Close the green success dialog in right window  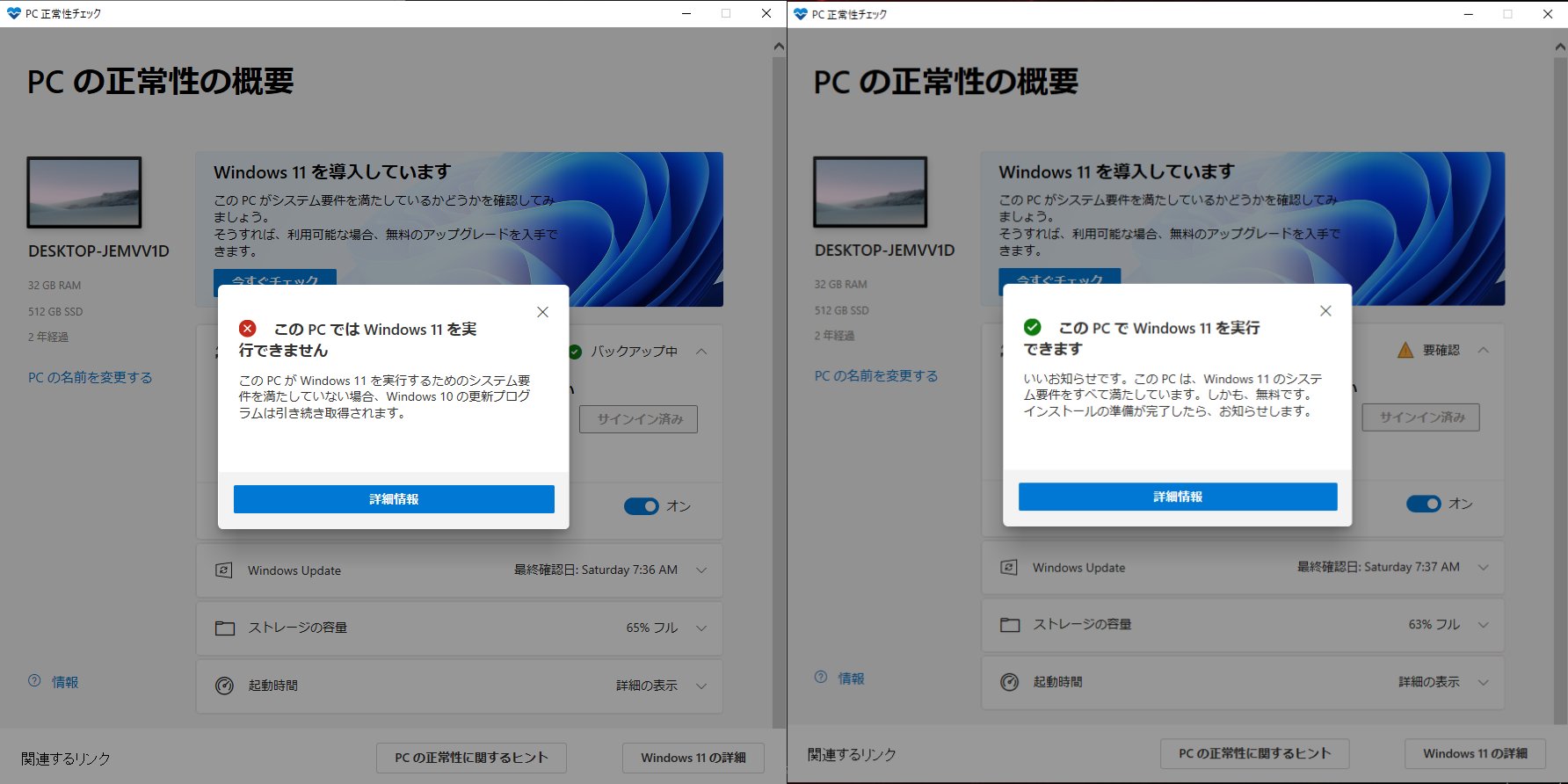(1325, 310)
